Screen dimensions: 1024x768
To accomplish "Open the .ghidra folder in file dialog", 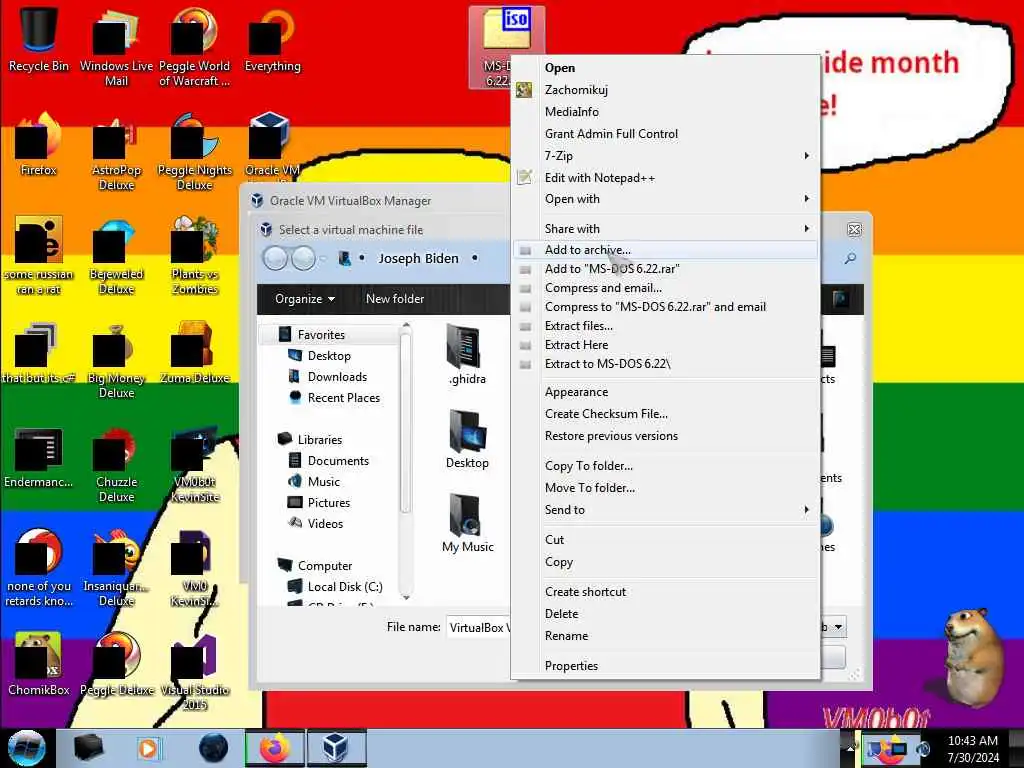I will [x=467, y=355].
